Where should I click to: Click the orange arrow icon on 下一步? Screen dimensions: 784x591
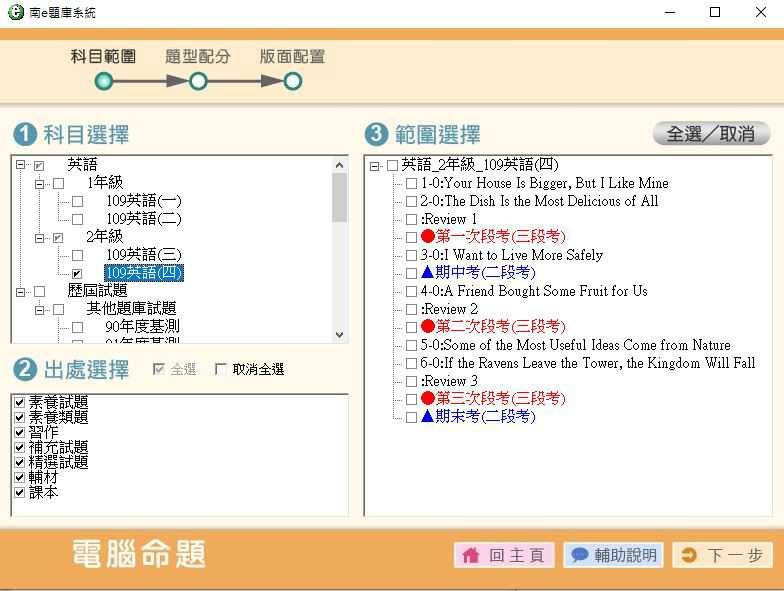pyautogui.click(x=688, y=555)
